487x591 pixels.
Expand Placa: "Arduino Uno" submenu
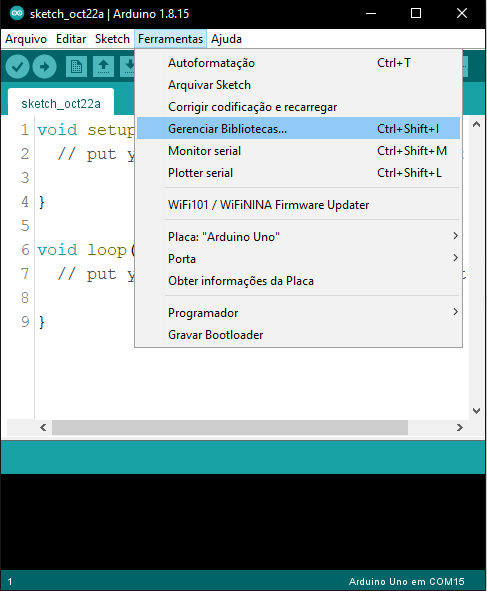click(298, 237)
